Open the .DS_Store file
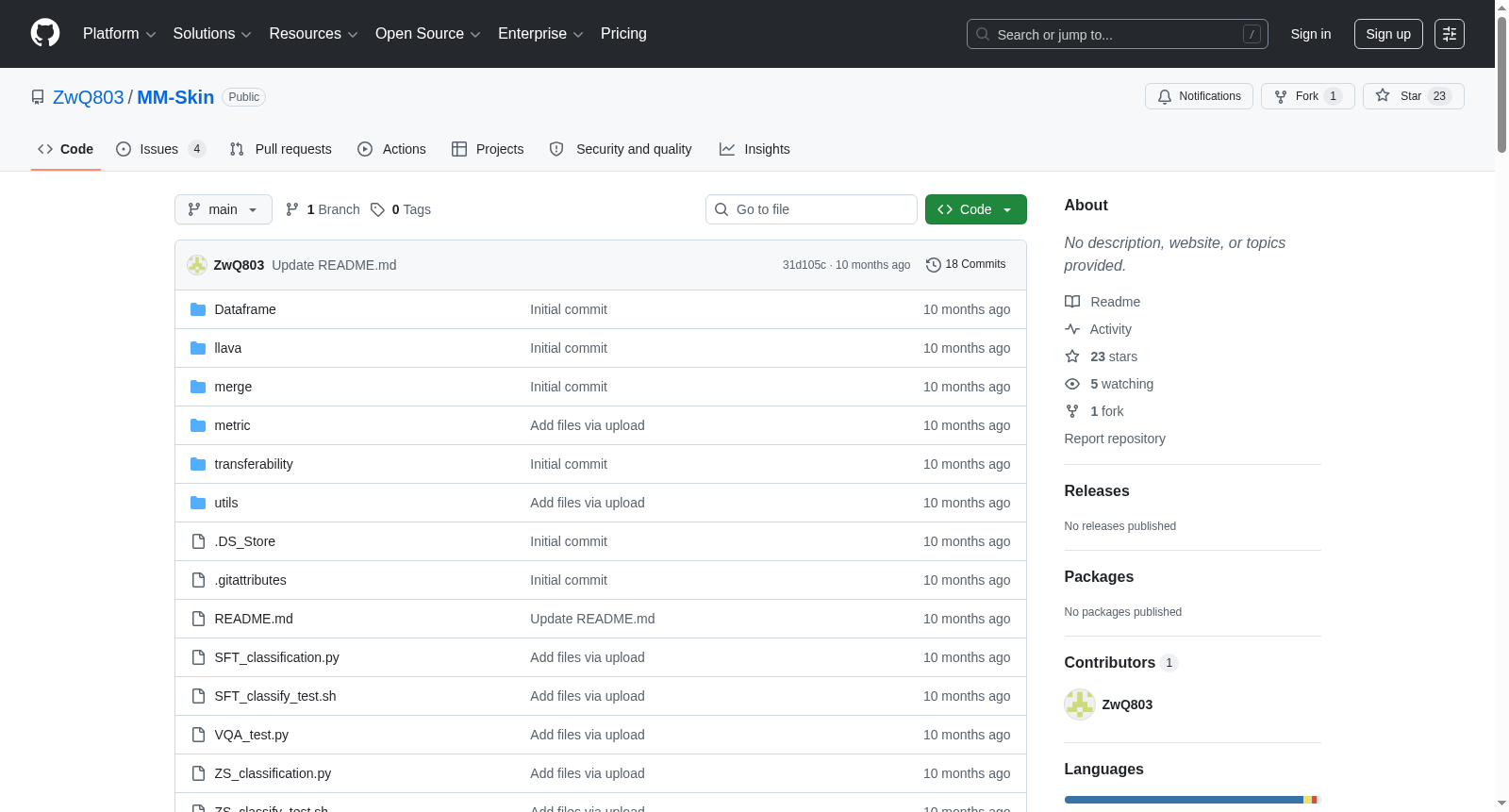Image resolution: width=1509 pixels, height=812 pixels. 245,541
